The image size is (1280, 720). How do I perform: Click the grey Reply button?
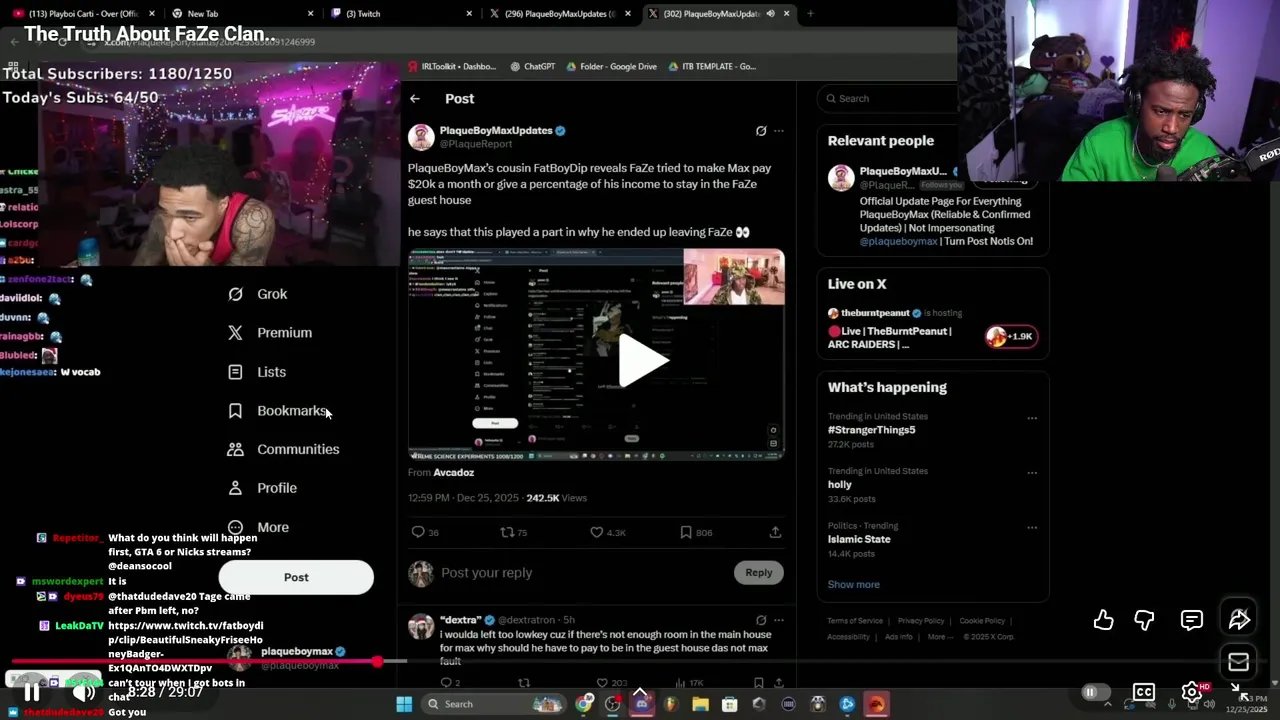(759, 573)
